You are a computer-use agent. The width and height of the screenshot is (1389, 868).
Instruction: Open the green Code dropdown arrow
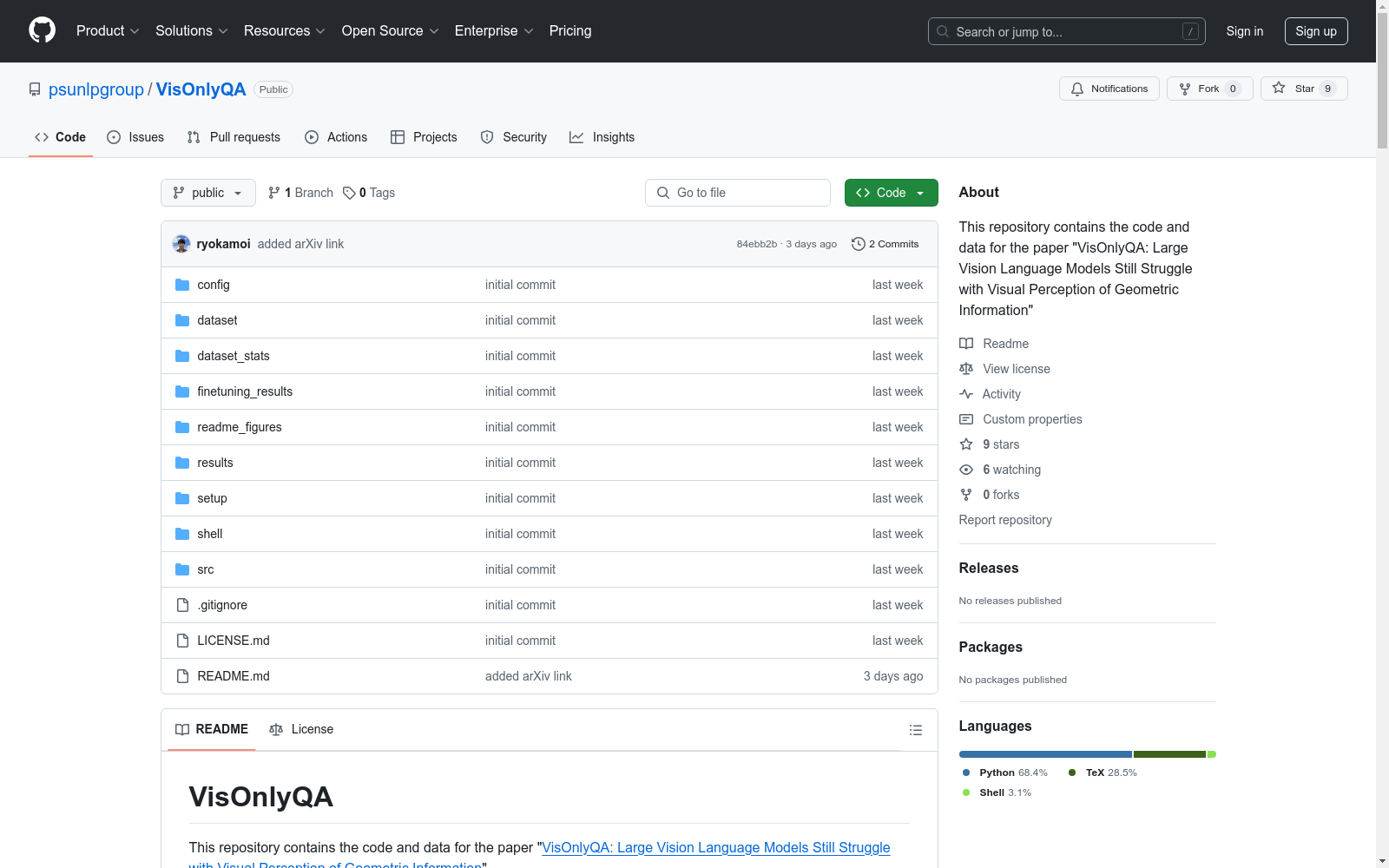click(920, 193)
